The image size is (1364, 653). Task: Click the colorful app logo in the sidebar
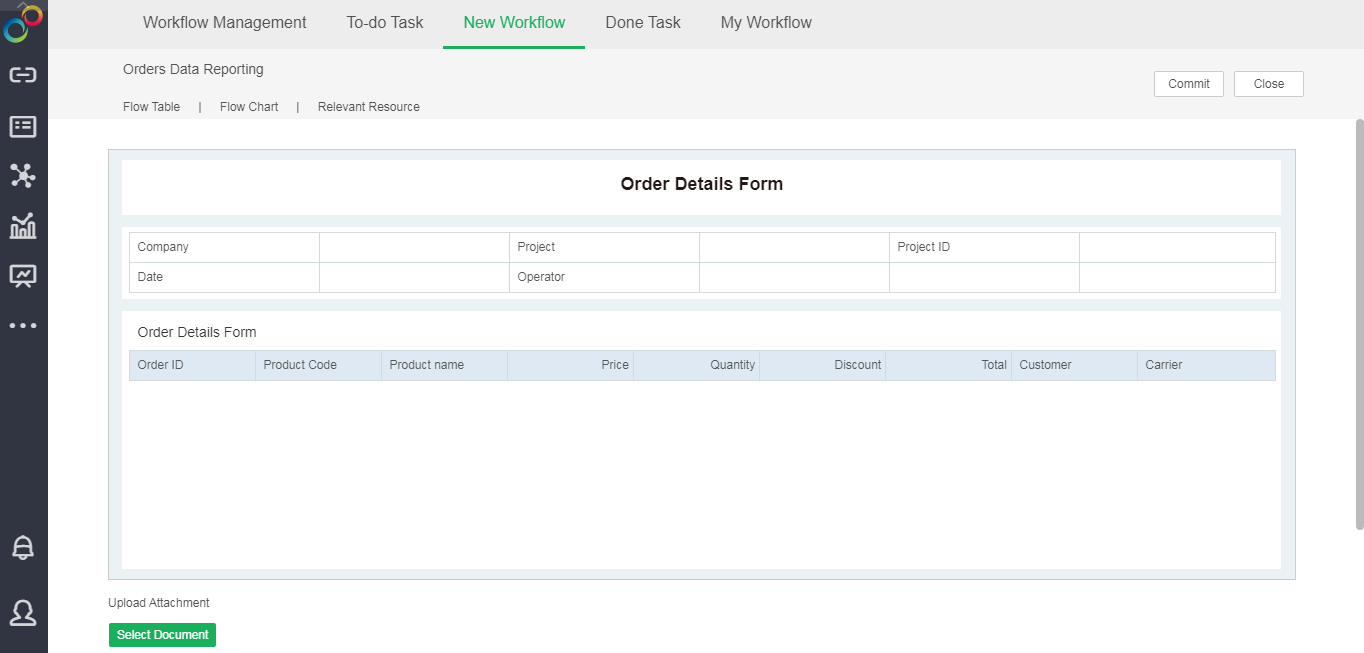click(x=23, y=23)
